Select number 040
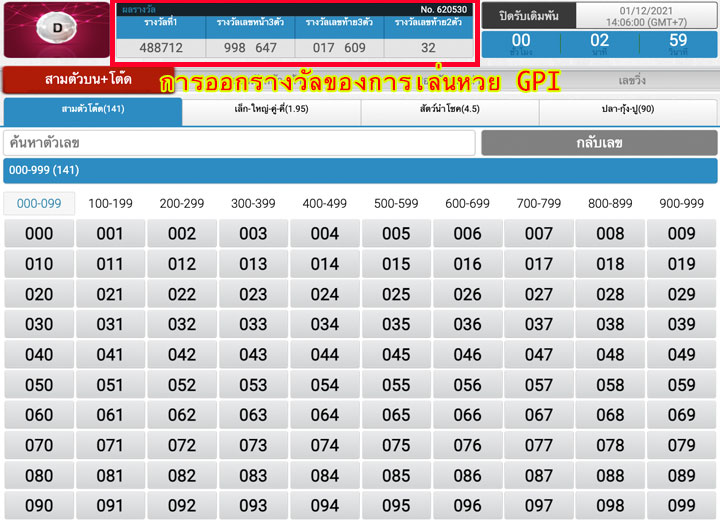This screenshot has width=720, height=523. [39, 355]
